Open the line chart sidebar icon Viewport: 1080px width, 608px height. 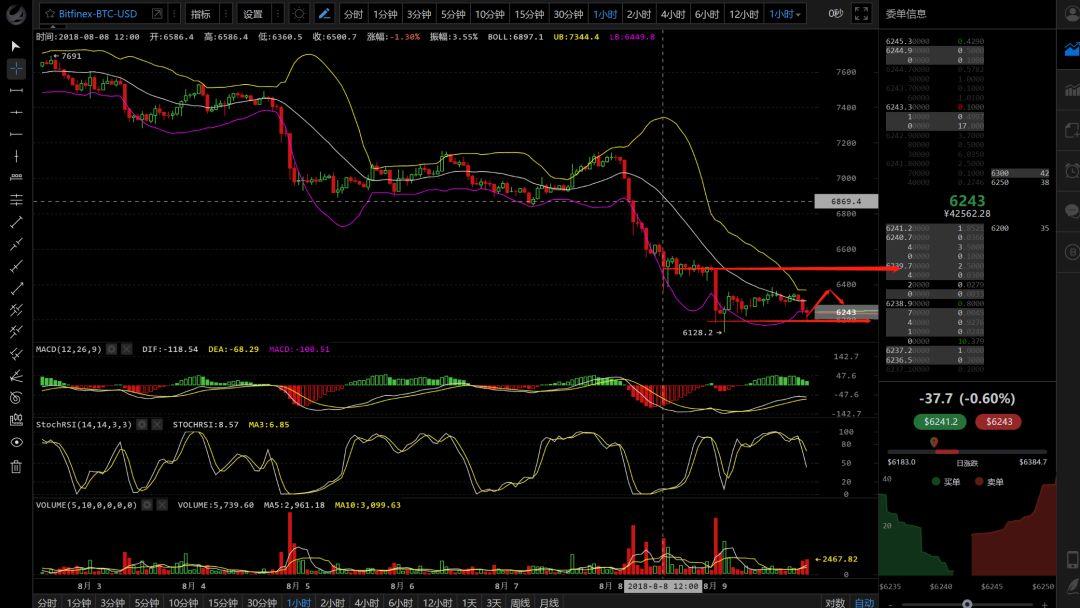pos(1072,50)
